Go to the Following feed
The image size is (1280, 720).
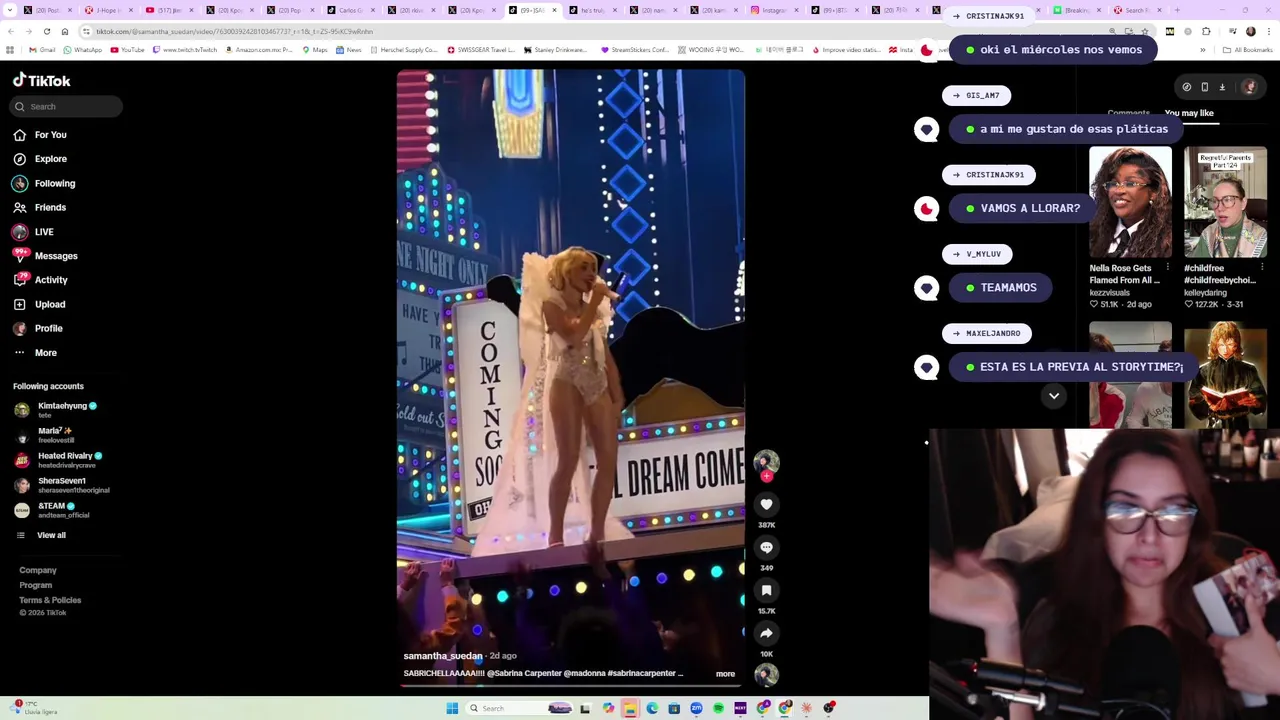pyautogui.click(x=44, y=183)
